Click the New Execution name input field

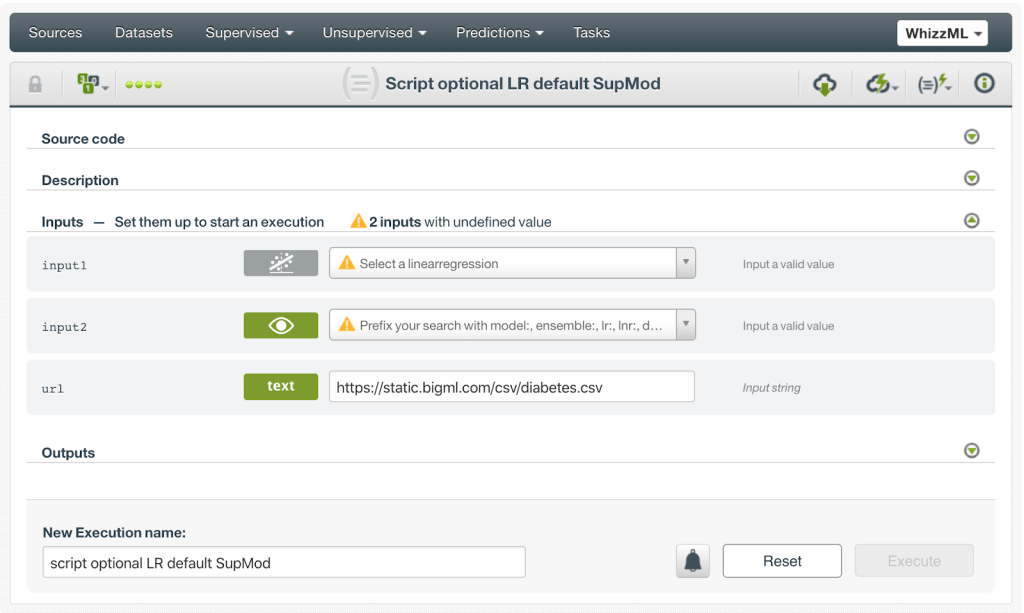click(x=283, y=562)
